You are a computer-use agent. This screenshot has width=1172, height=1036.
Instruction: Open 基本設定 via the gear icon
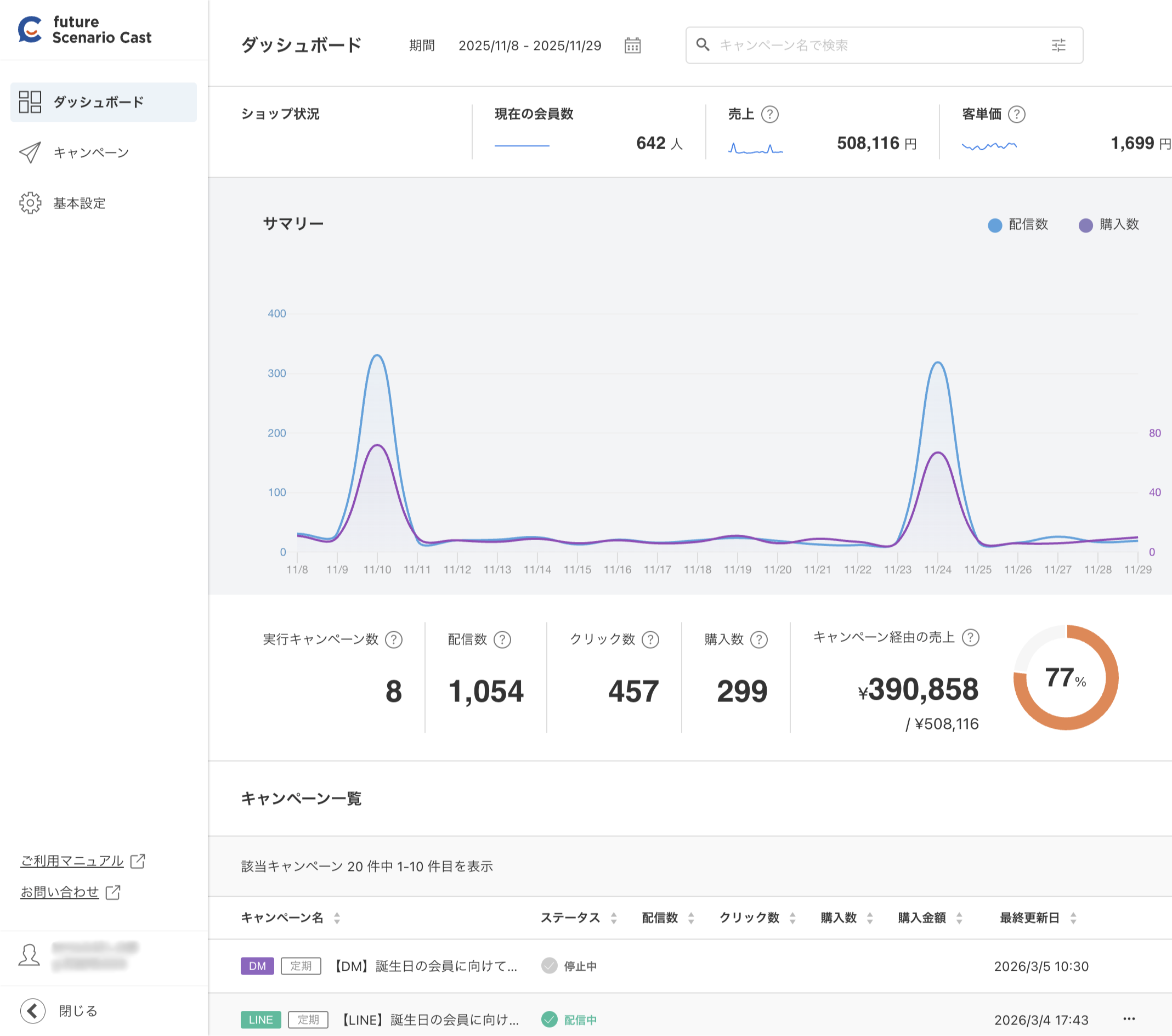coord(30,202)
